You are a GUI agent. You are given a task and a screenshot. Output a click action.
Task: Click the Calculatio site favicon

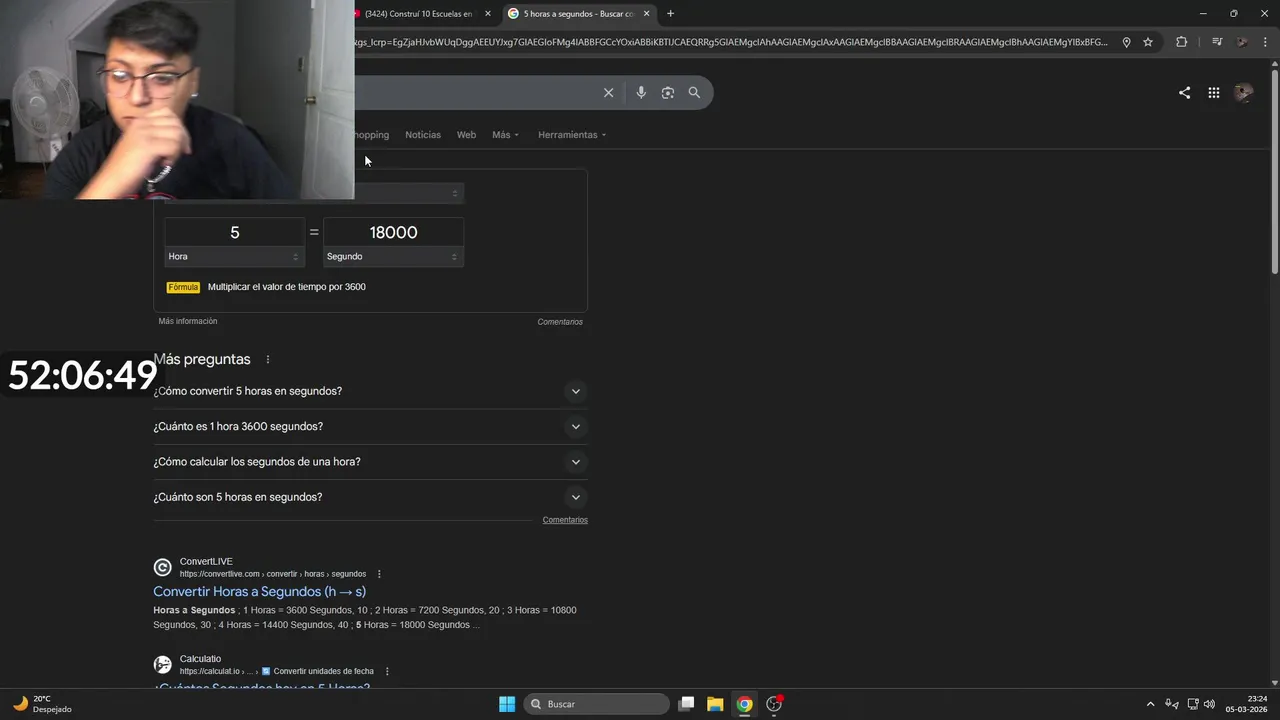coord(162,665)
